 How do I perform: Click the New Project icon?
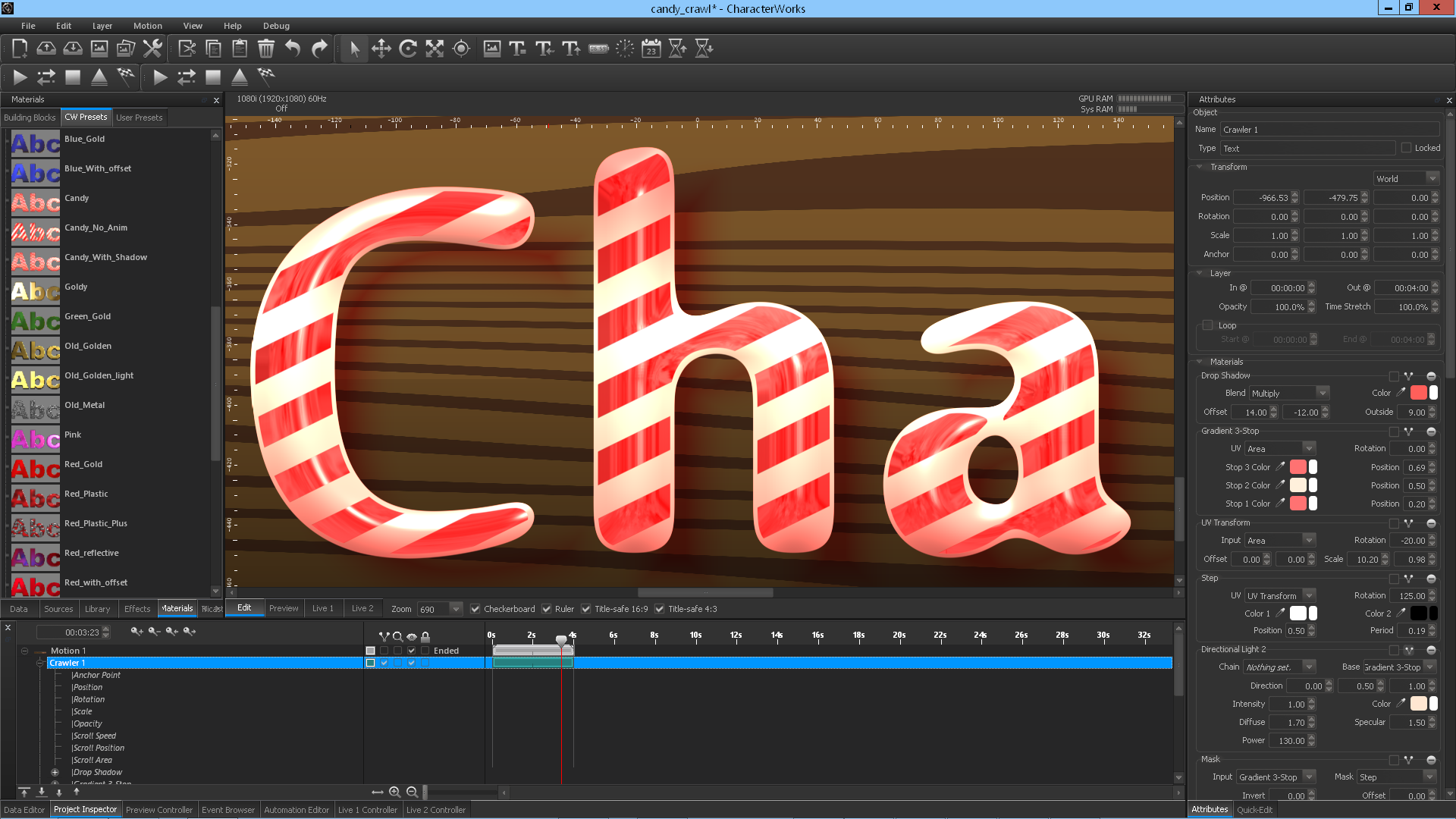click(20, 49)
